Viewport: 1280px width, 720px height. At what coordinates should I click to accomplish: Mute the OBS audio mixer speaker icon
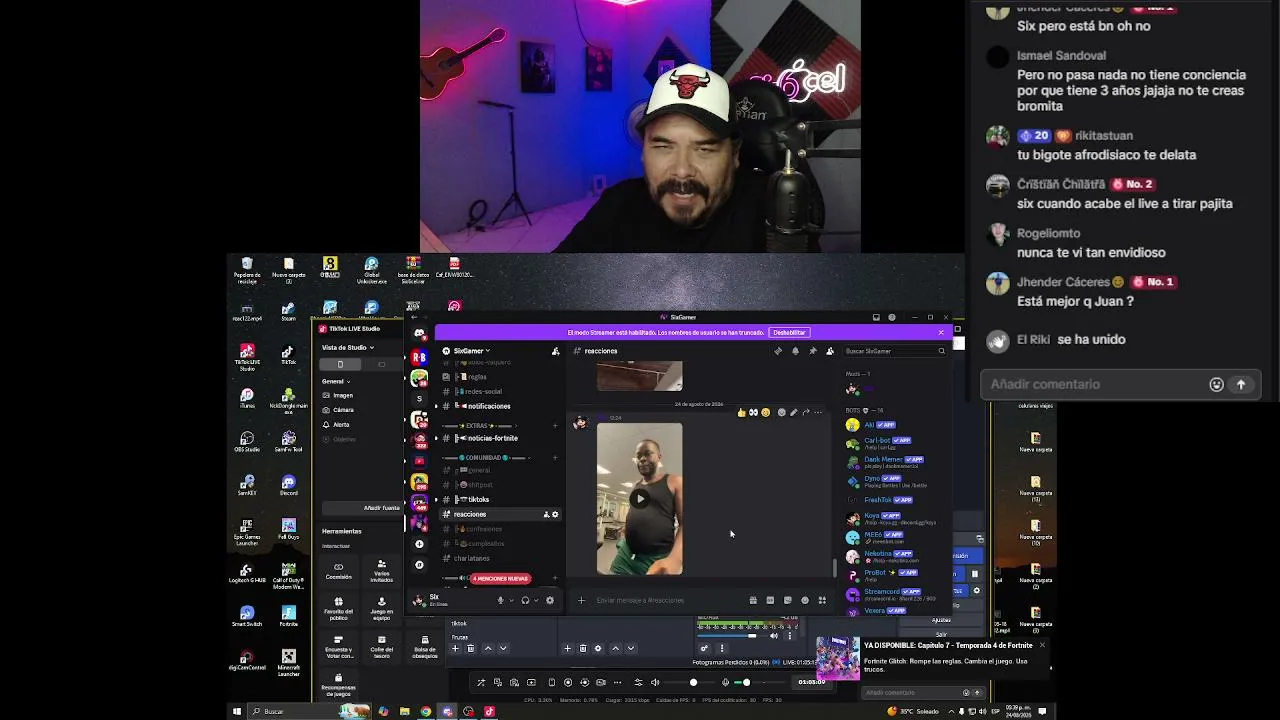tap(773, 636)
